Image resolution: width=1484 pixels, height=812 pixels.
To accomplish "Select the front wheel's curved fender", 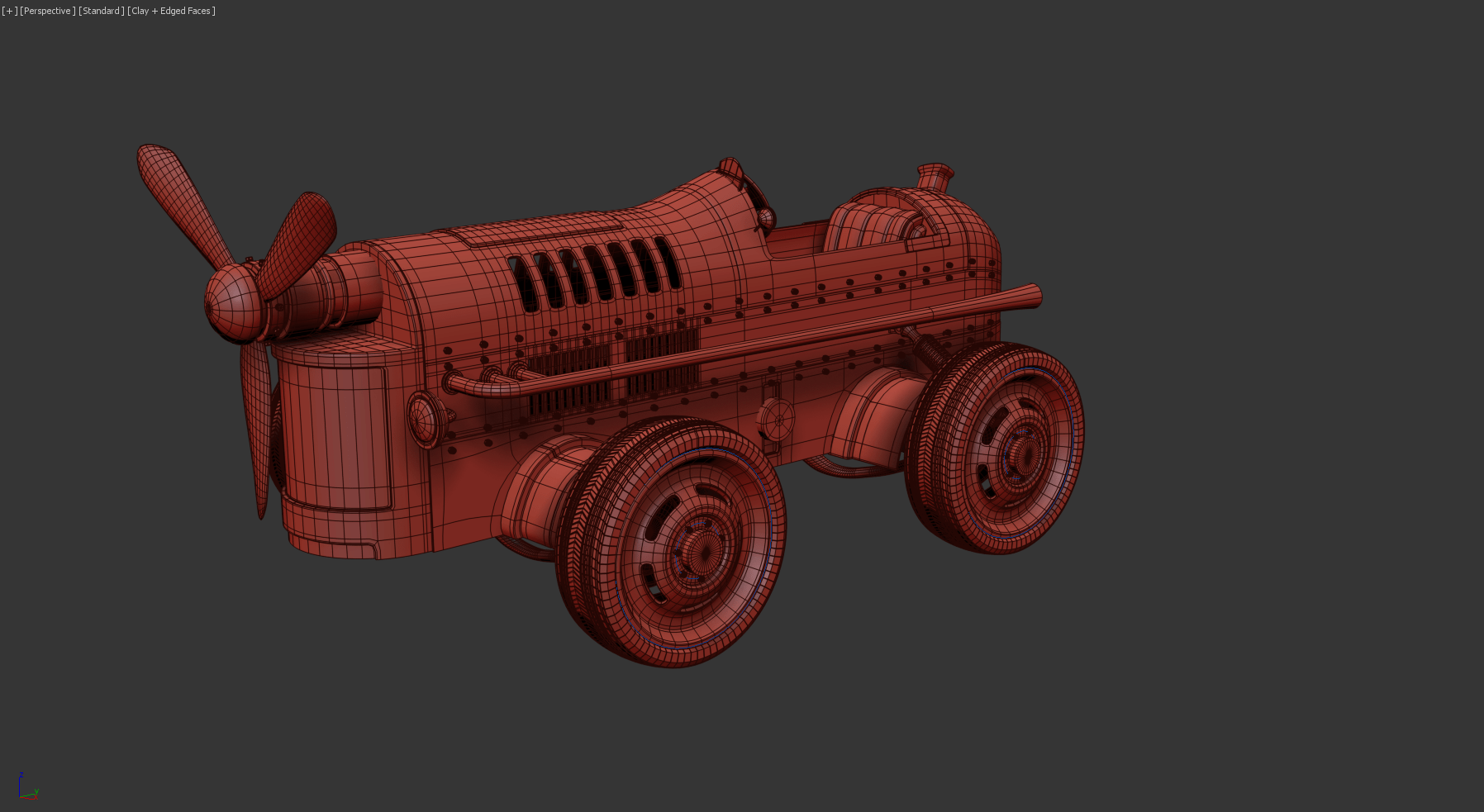I will point(539,487).
